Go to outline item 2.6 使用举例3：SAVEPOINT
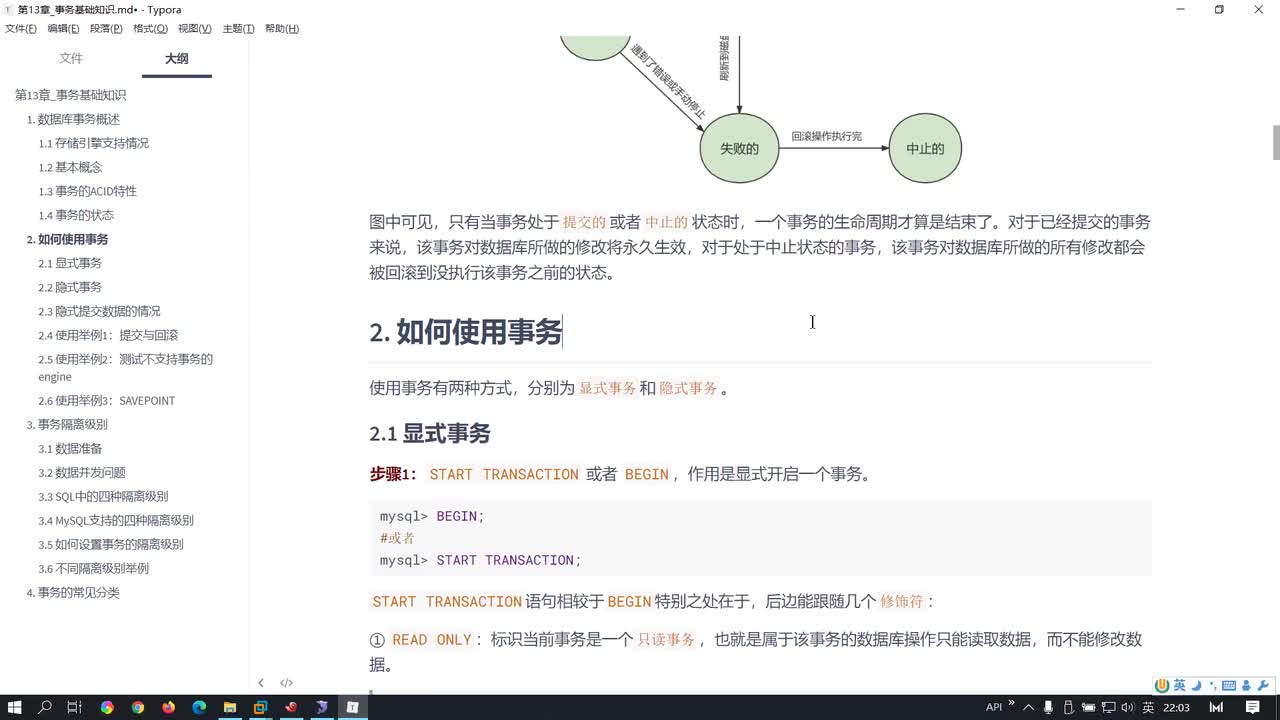This screenshot has height=720, width=1280. pos(106,401)
